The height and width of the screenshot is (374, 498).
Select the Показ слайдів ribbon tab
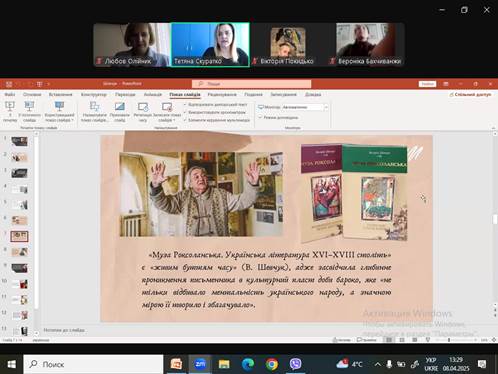coord(185,94)
